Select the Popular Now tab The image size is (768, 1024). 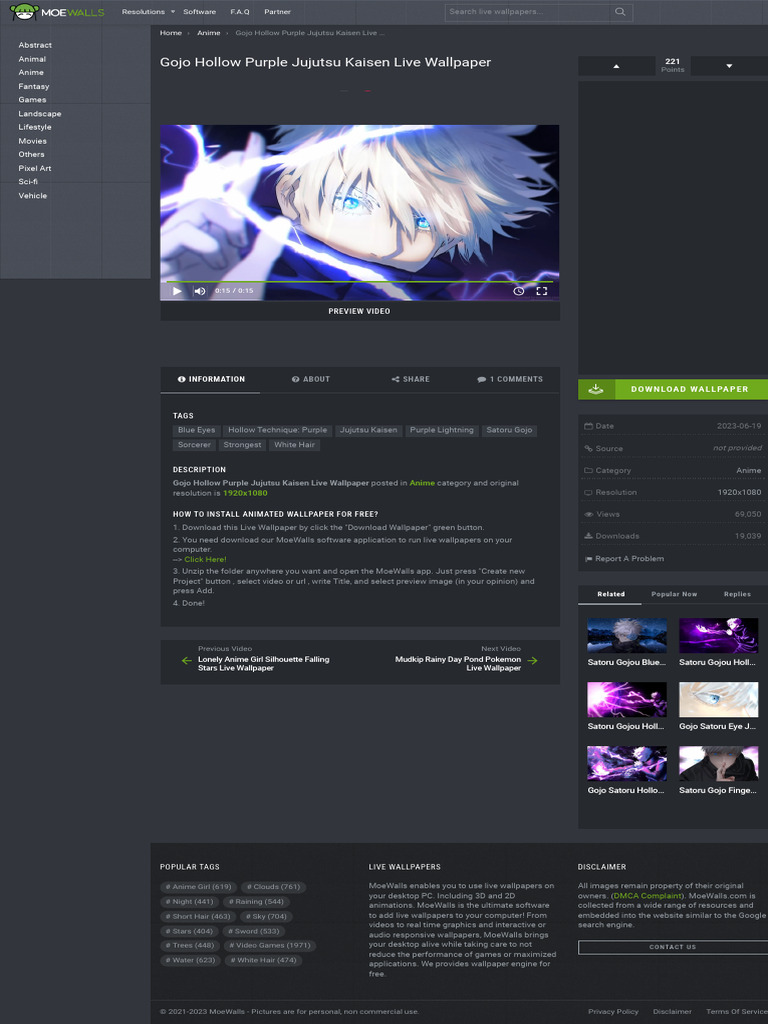674,594
